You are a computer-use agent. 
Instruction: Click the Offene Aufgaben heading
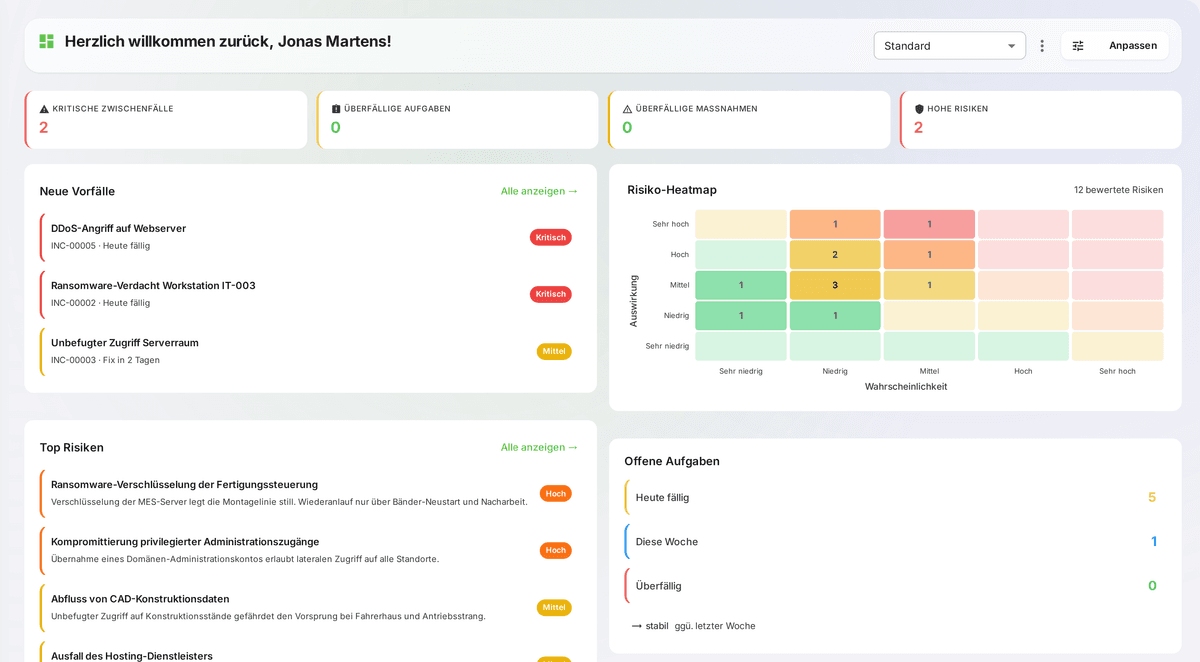pos(672,461)
